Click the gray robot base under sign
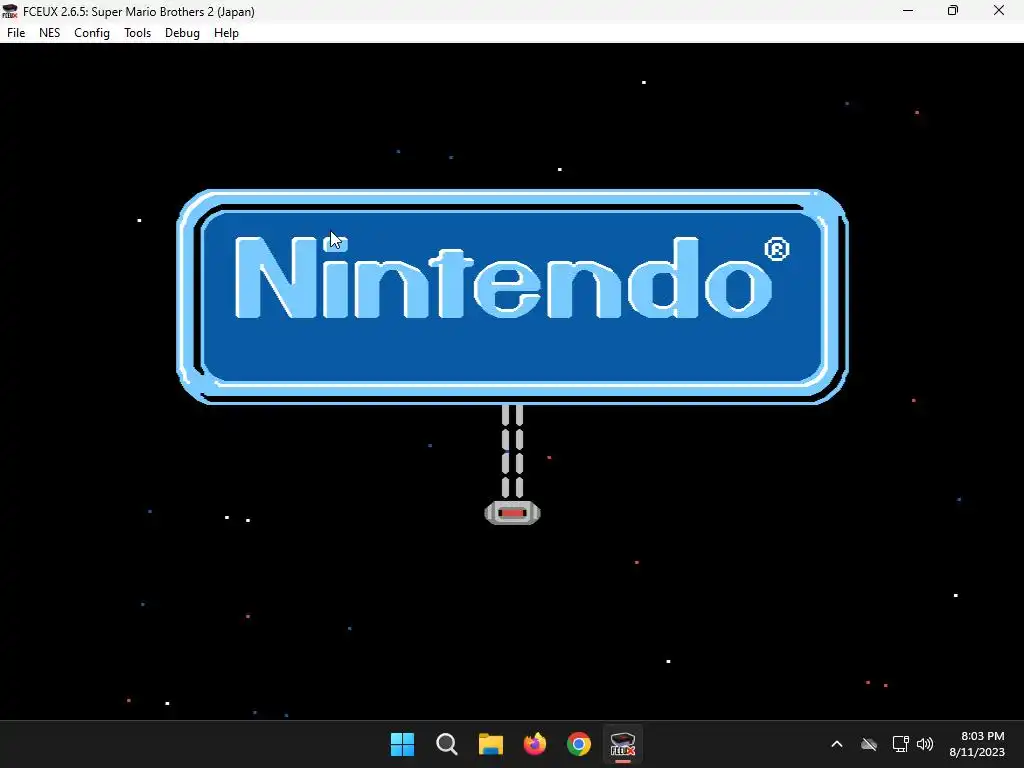Screen dimensions: 1024x768 [x=513, y=513]
